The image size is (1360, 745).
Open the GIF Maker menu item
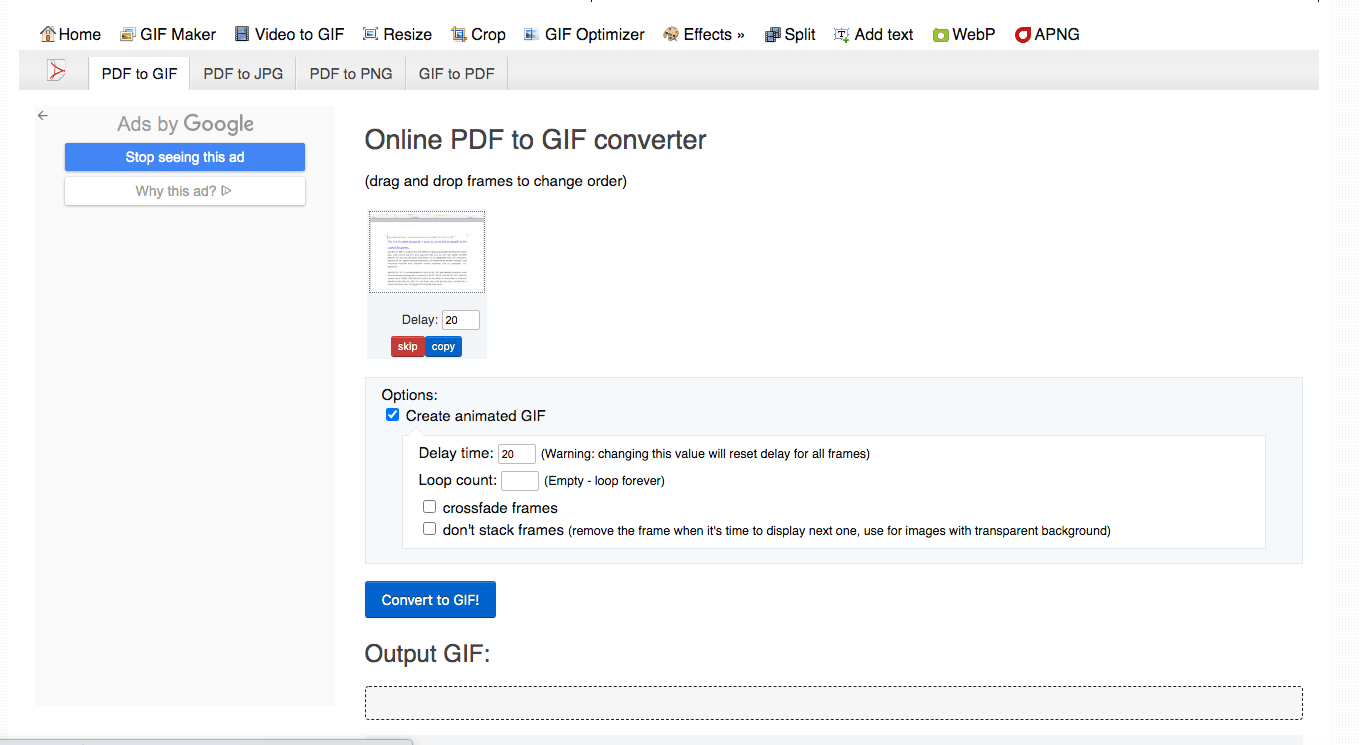(178, 34)
